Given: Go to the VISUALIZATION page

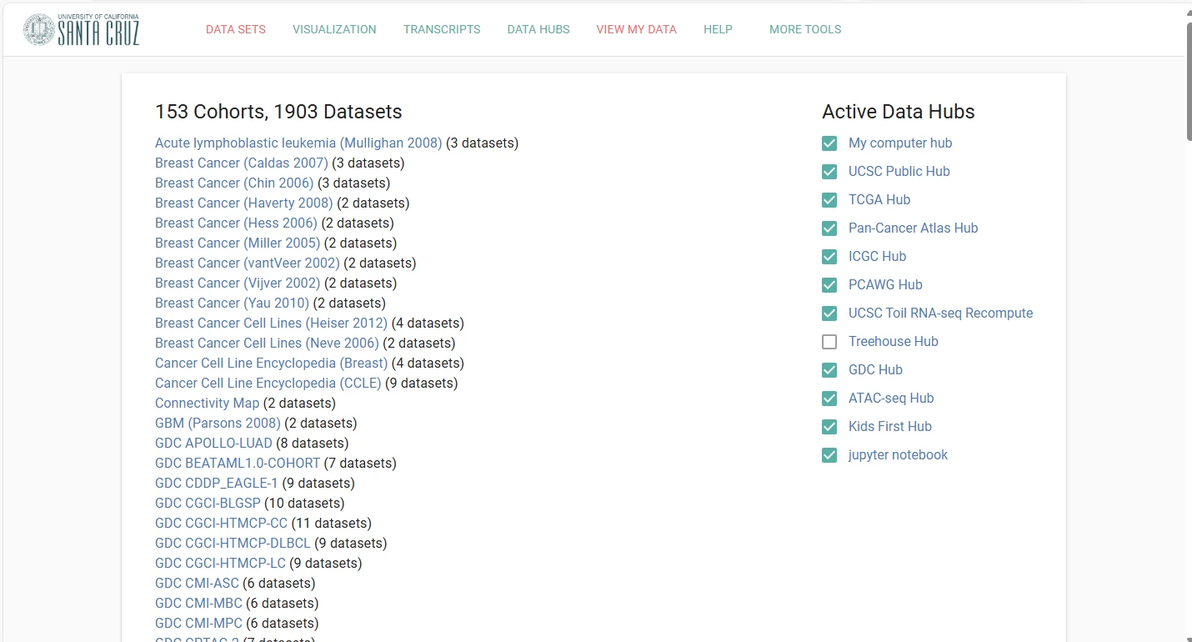Looking at the screenshot, I should tap(334, 30).
